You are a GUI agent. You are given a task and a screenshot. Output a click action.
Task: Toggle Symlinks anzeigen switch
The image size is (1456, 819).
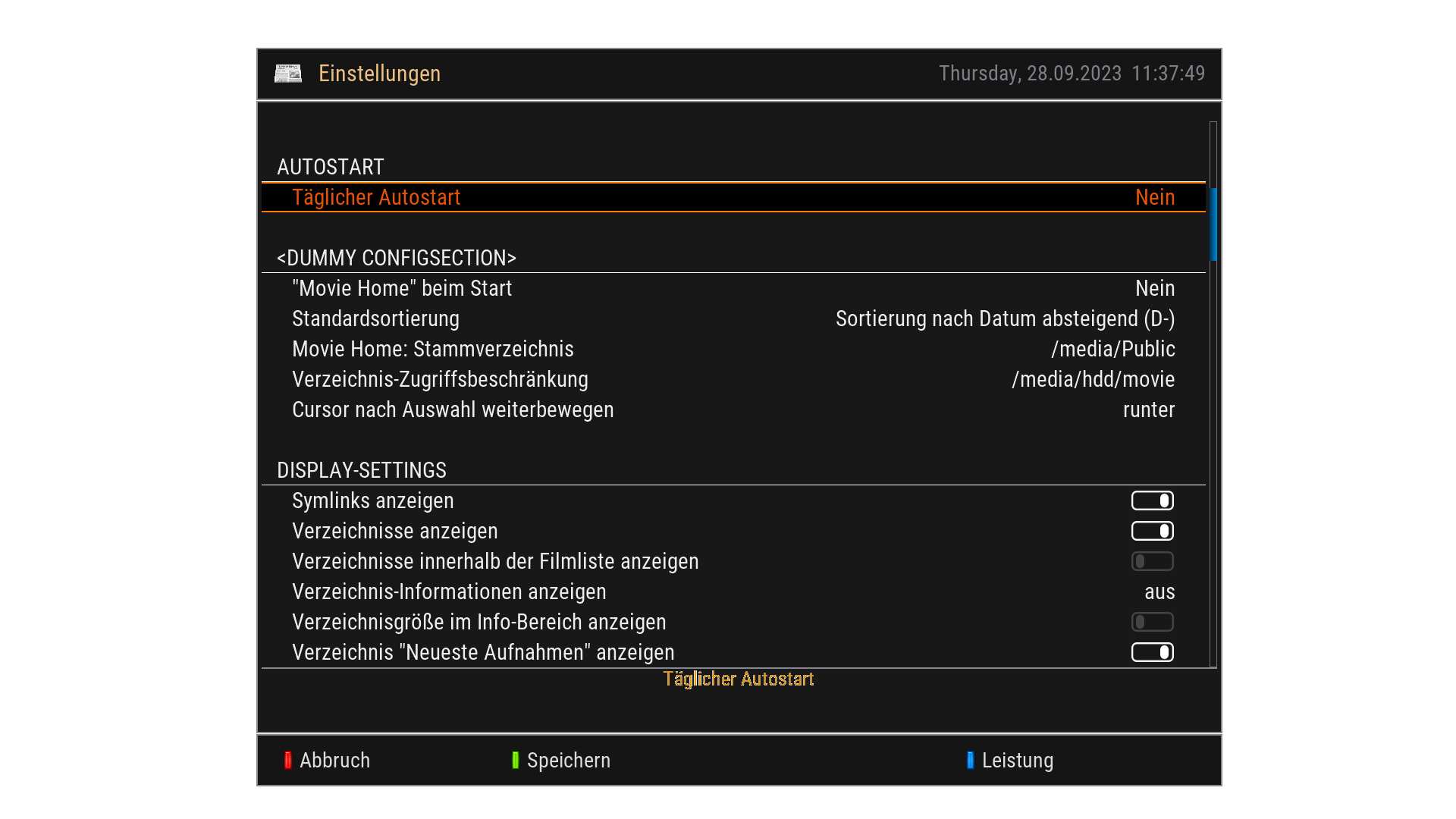pos(1152,500)
